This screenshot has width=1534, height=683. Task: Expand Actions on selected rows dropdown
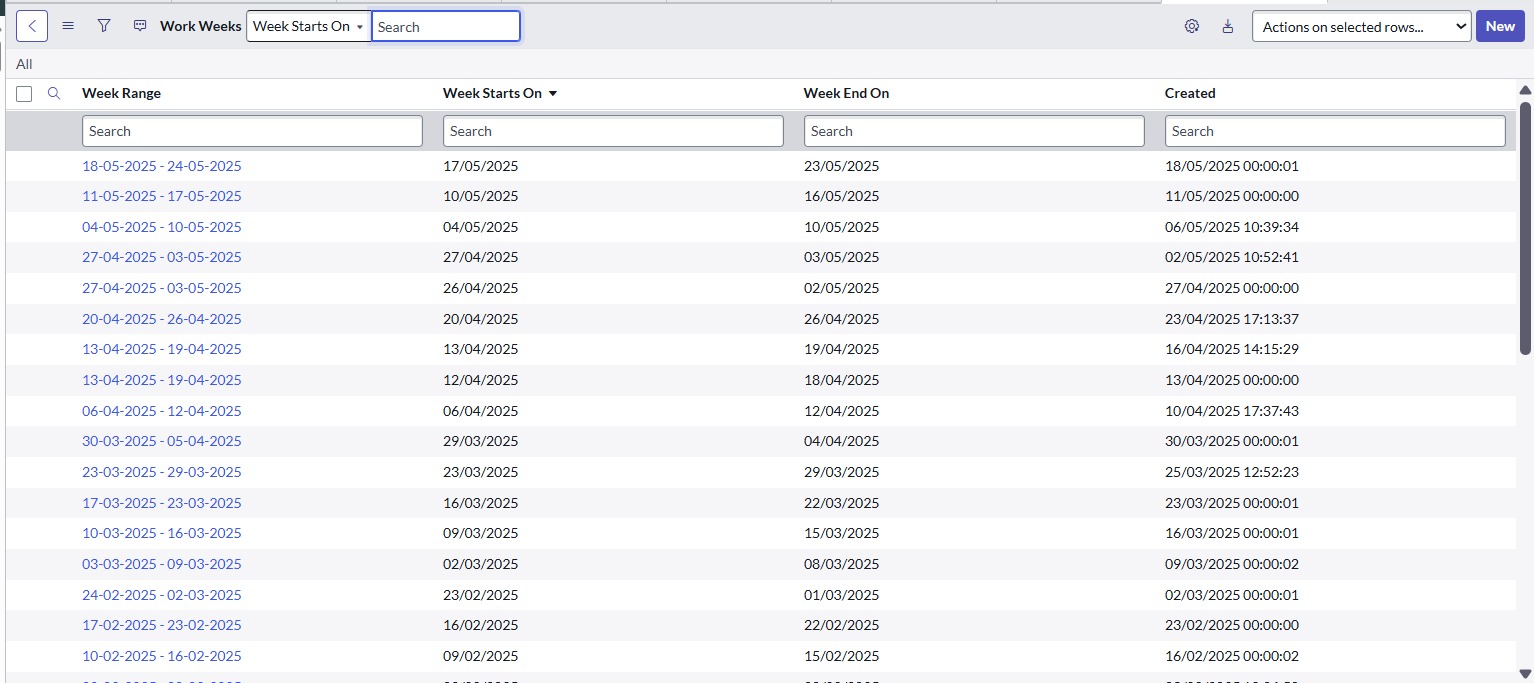point(1361,27)
